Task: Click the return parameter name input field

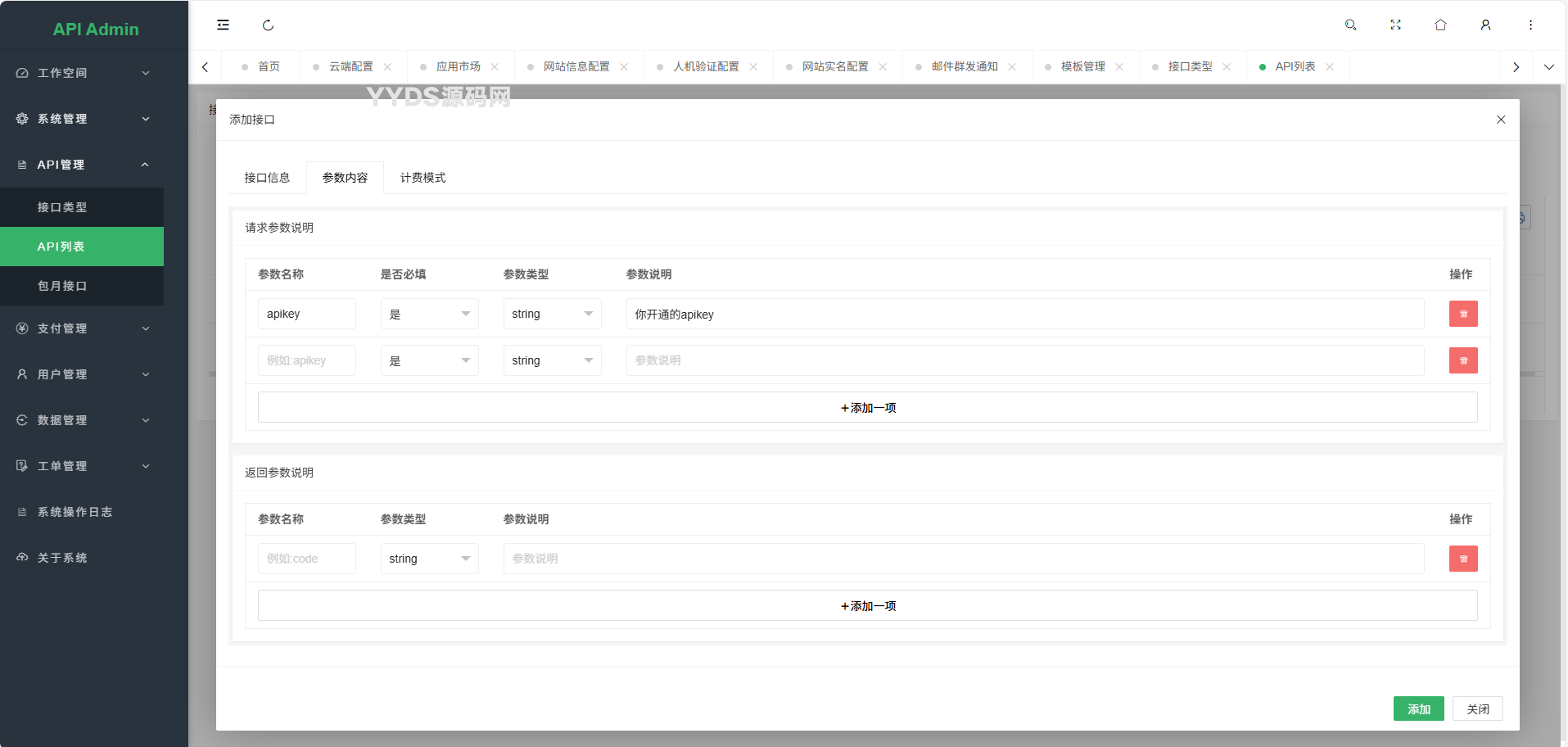Action: 306,559
